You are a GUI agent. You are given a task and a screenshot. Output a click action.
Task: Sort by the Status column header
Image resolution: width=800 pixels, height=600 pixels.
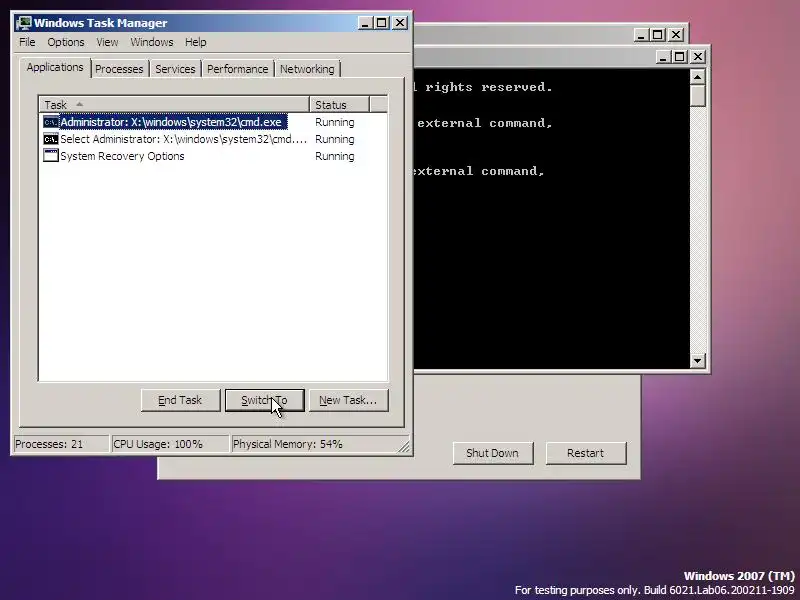pyautogui.click(x=339, y=105)
